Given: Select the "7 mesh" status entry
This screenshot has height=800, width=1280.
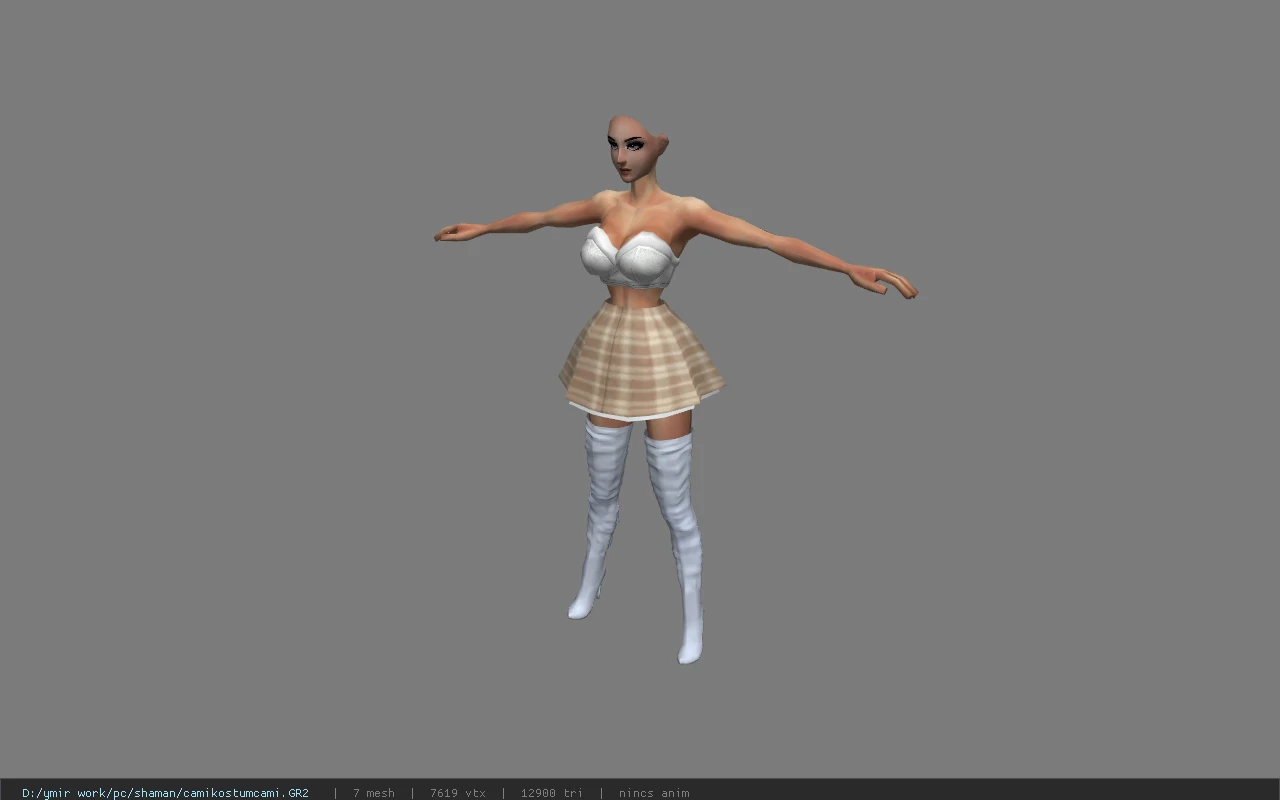Looking at the screenshot, I should [373, 793].
